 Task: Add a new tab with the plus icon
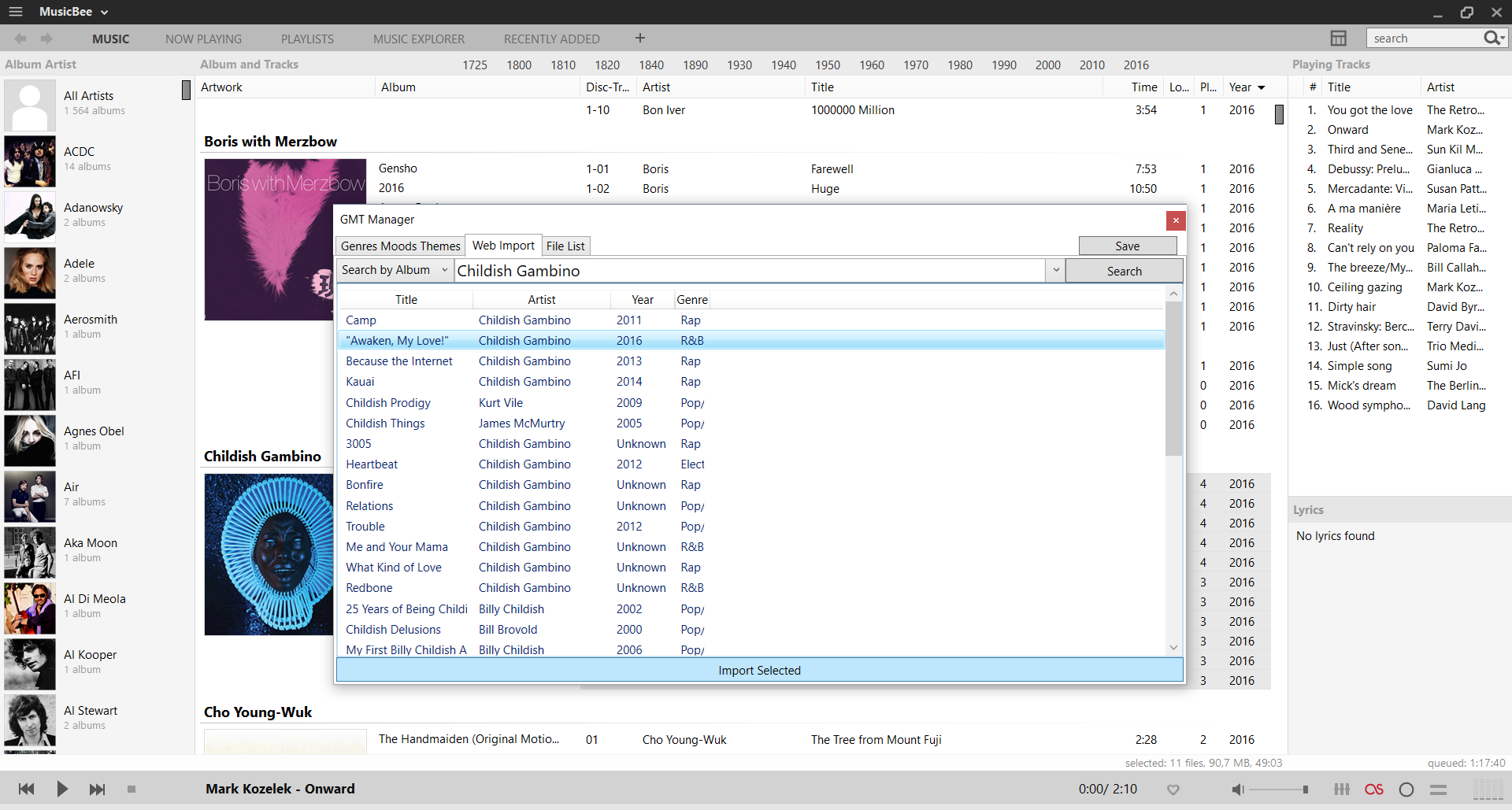[x=640, y=38]
